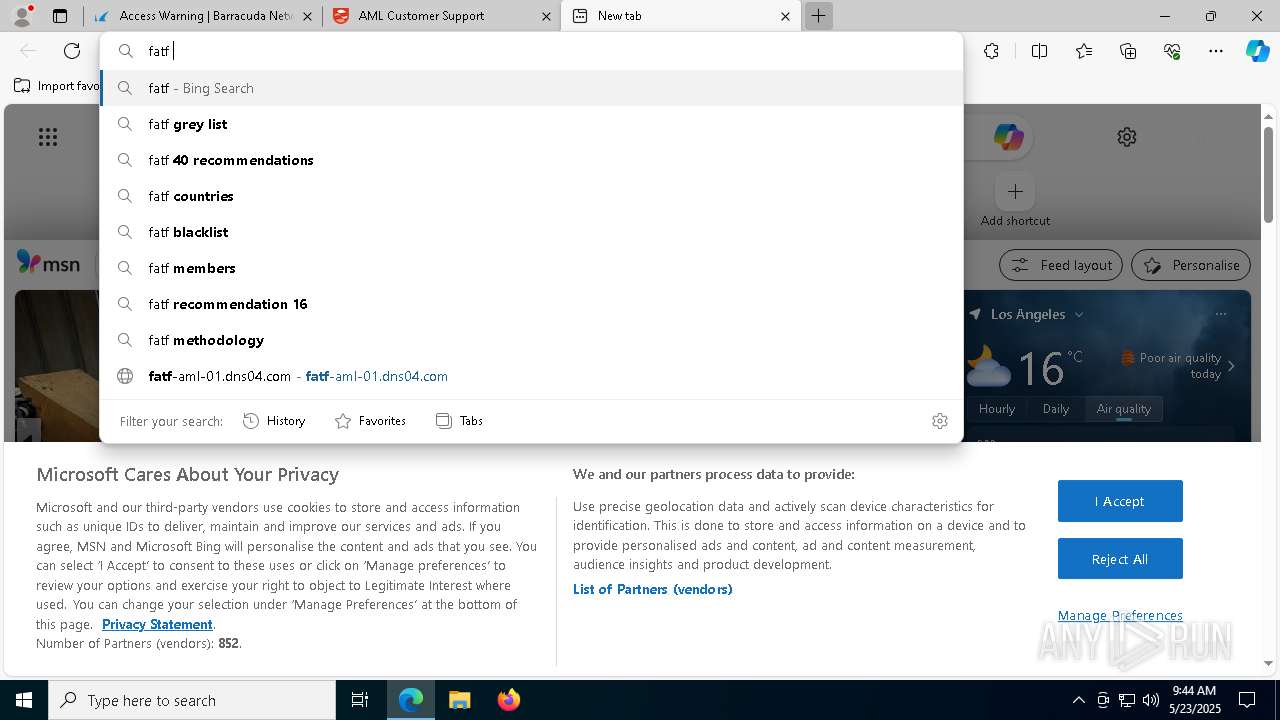The width and height of the screenshot is (1280, 720).
Task: Filter search by History
Action: tap(274, 421)
